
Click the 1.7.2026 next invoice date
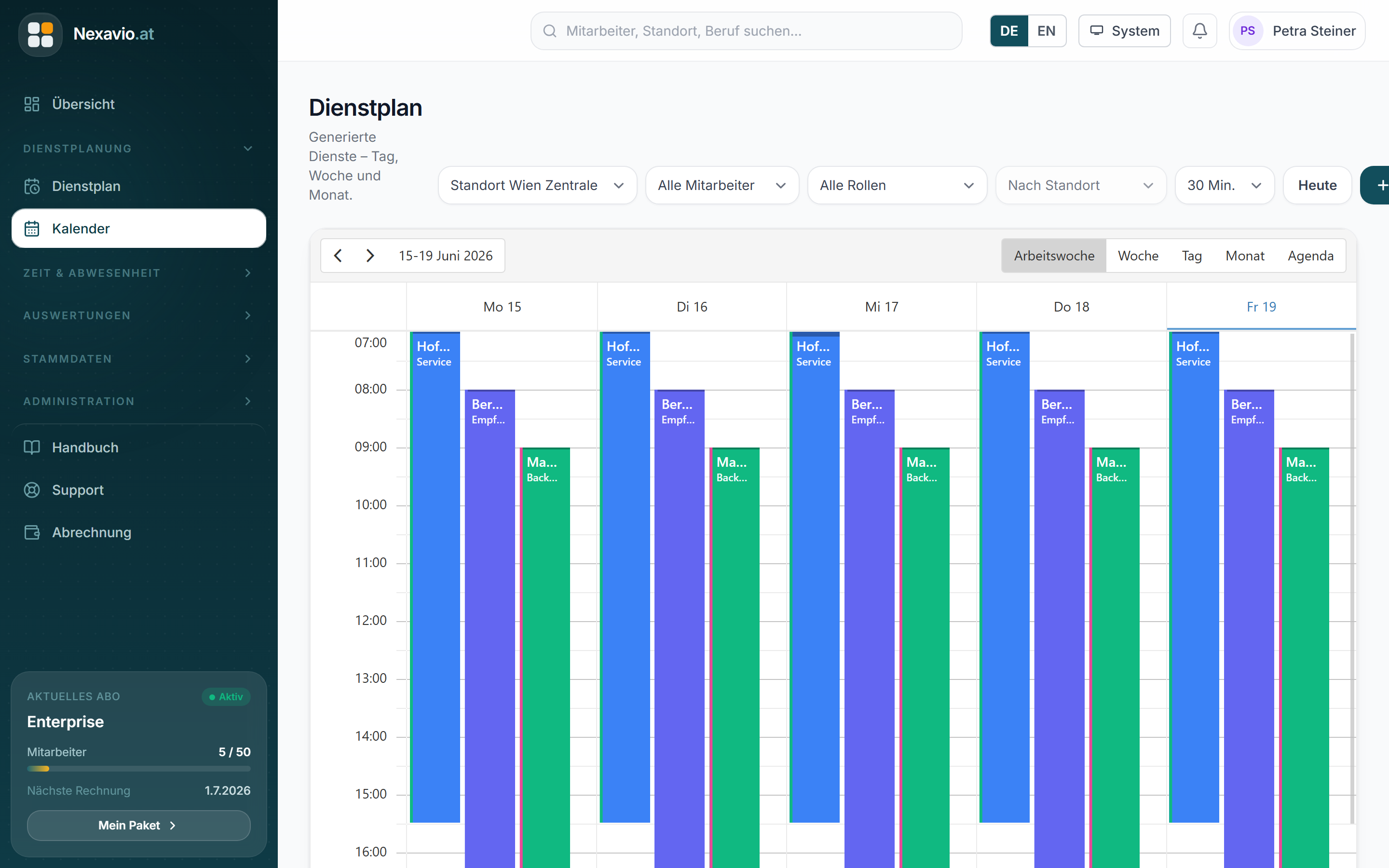227,791
